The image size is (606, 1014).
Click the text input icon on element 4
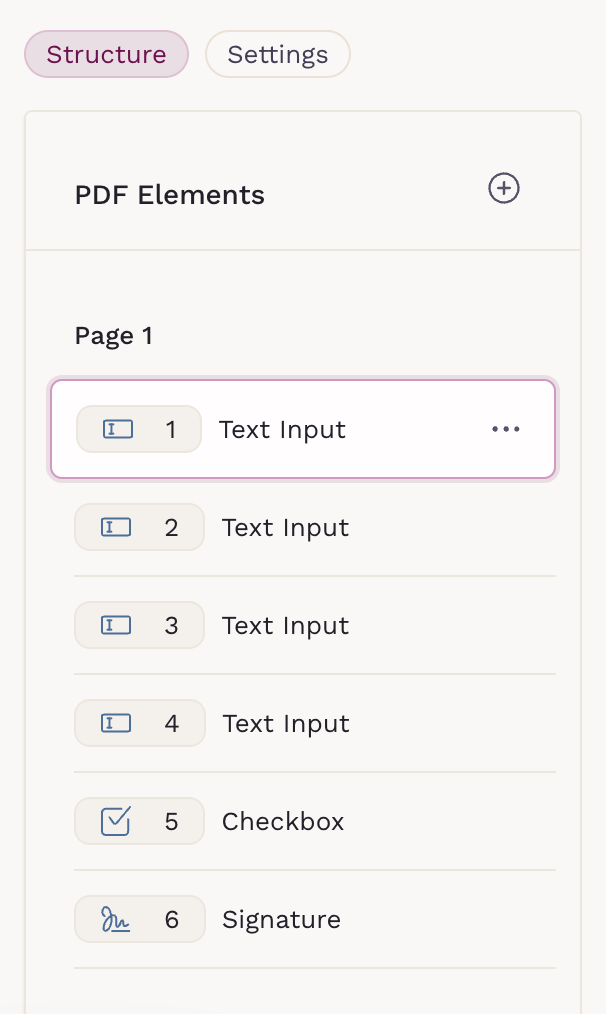pos(117,724)
